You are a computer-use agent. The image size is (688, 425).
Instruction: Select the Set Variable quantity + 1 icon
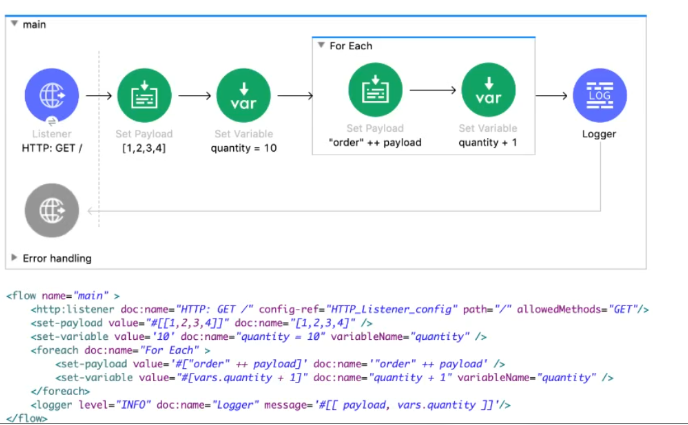(x=489, y=90)
